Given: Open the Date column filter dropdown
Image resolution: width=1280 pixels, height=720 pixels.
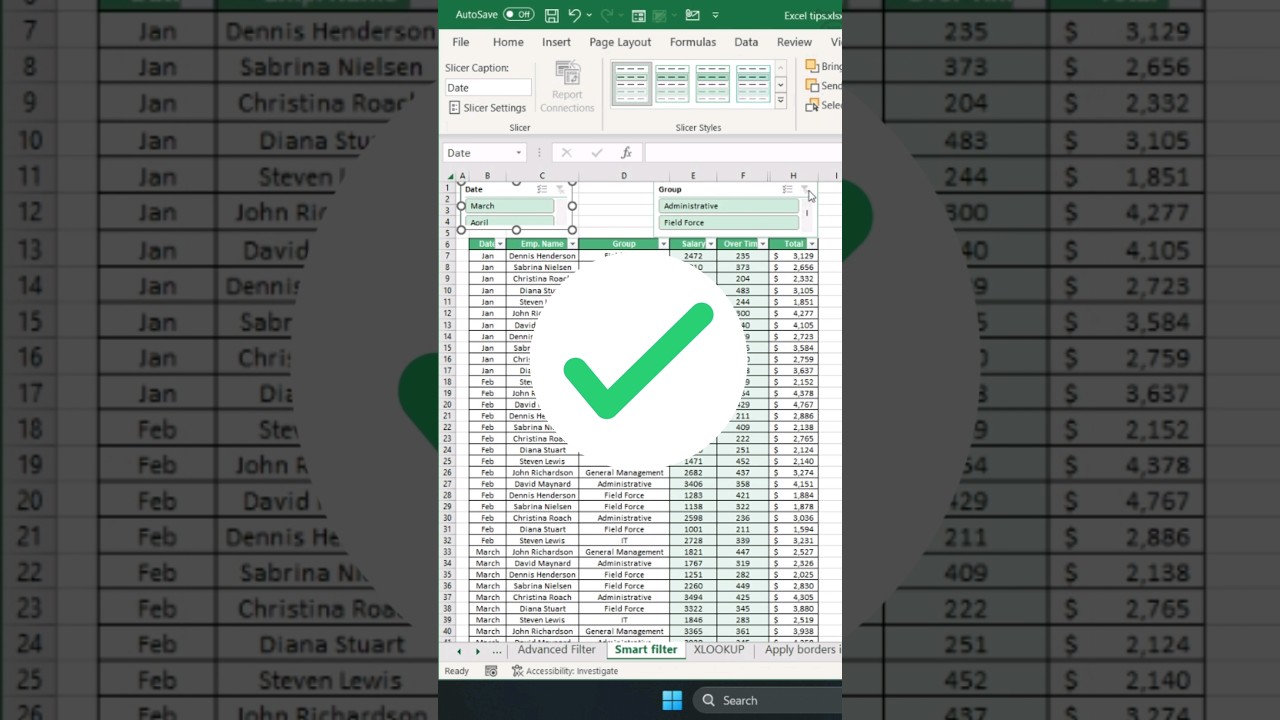Looking at the screenshot, I should click(x=500, y=244).
